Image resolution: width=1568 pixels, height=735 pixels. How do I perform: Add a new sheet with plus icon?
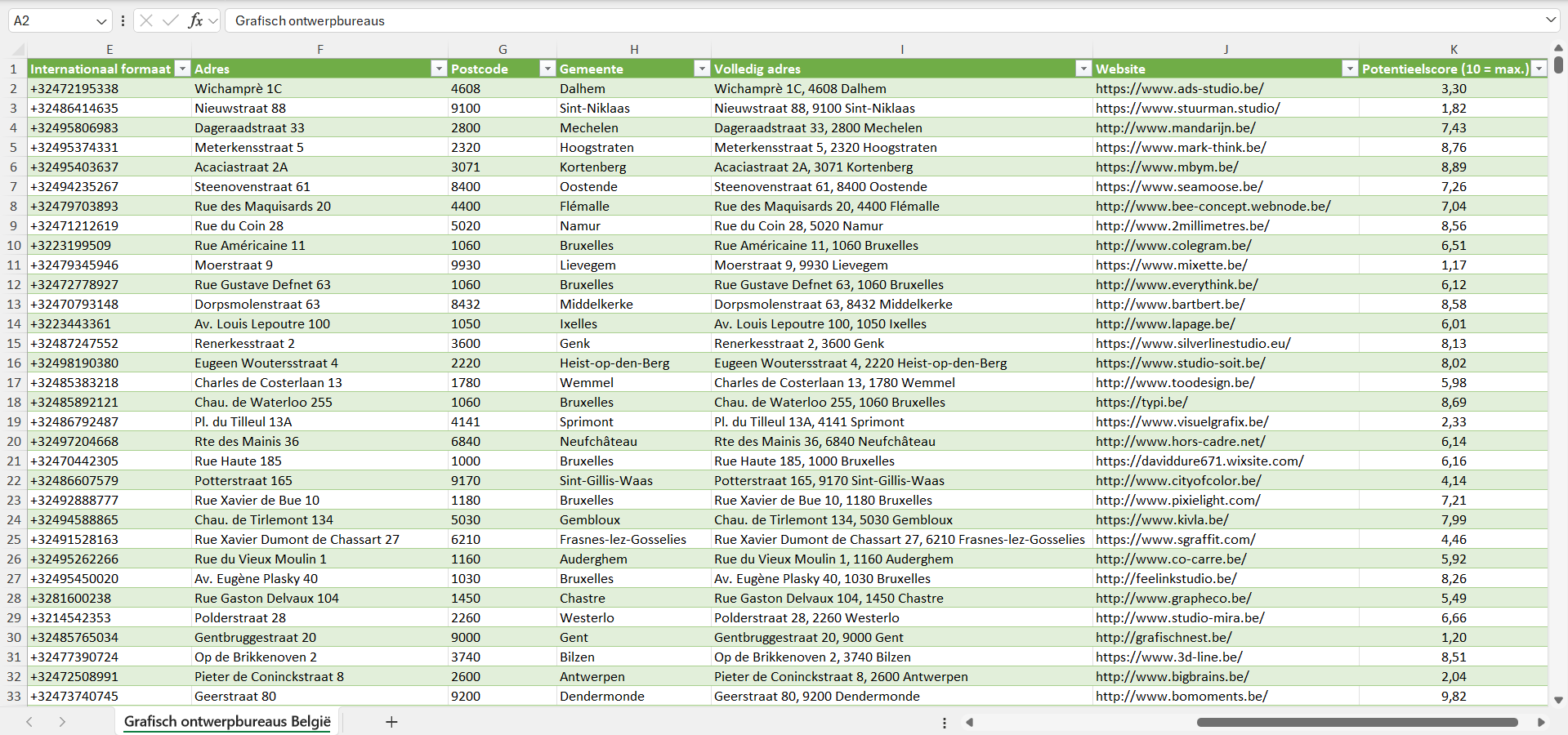tap(391, 722)
